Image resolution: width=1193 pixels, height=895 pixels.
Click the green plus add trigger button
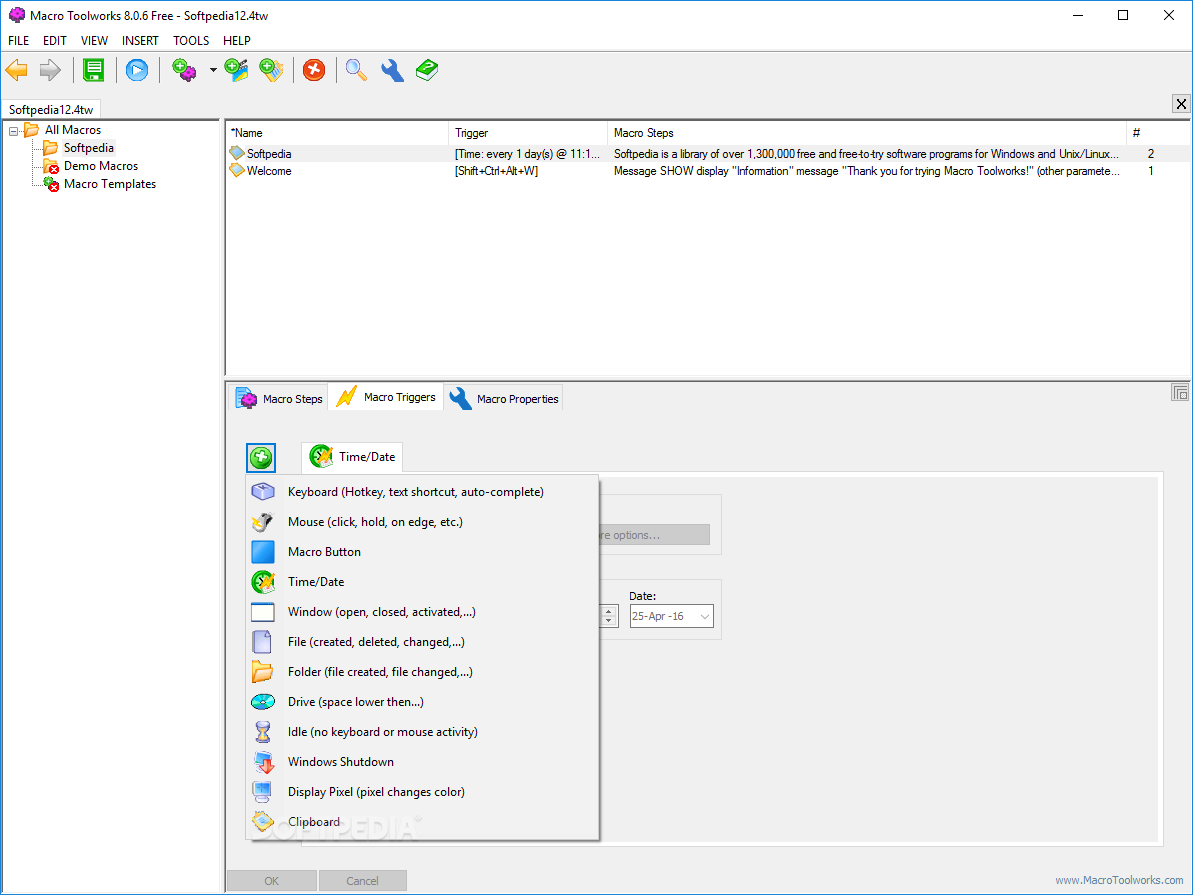click(x=261, y=457)
